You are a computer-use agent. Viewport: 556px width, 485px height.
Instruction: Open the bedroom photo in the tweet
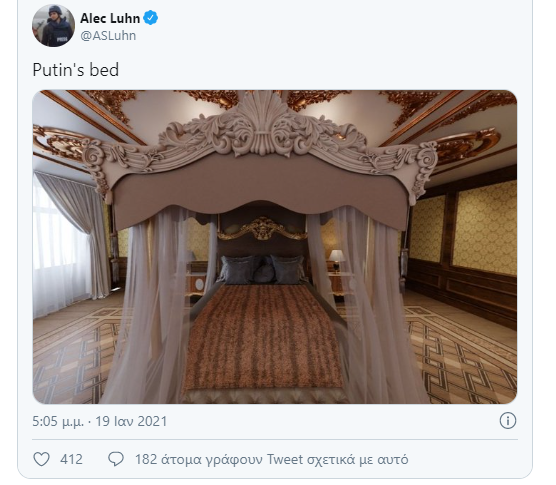pyautogui.click(x=275, y=247)
